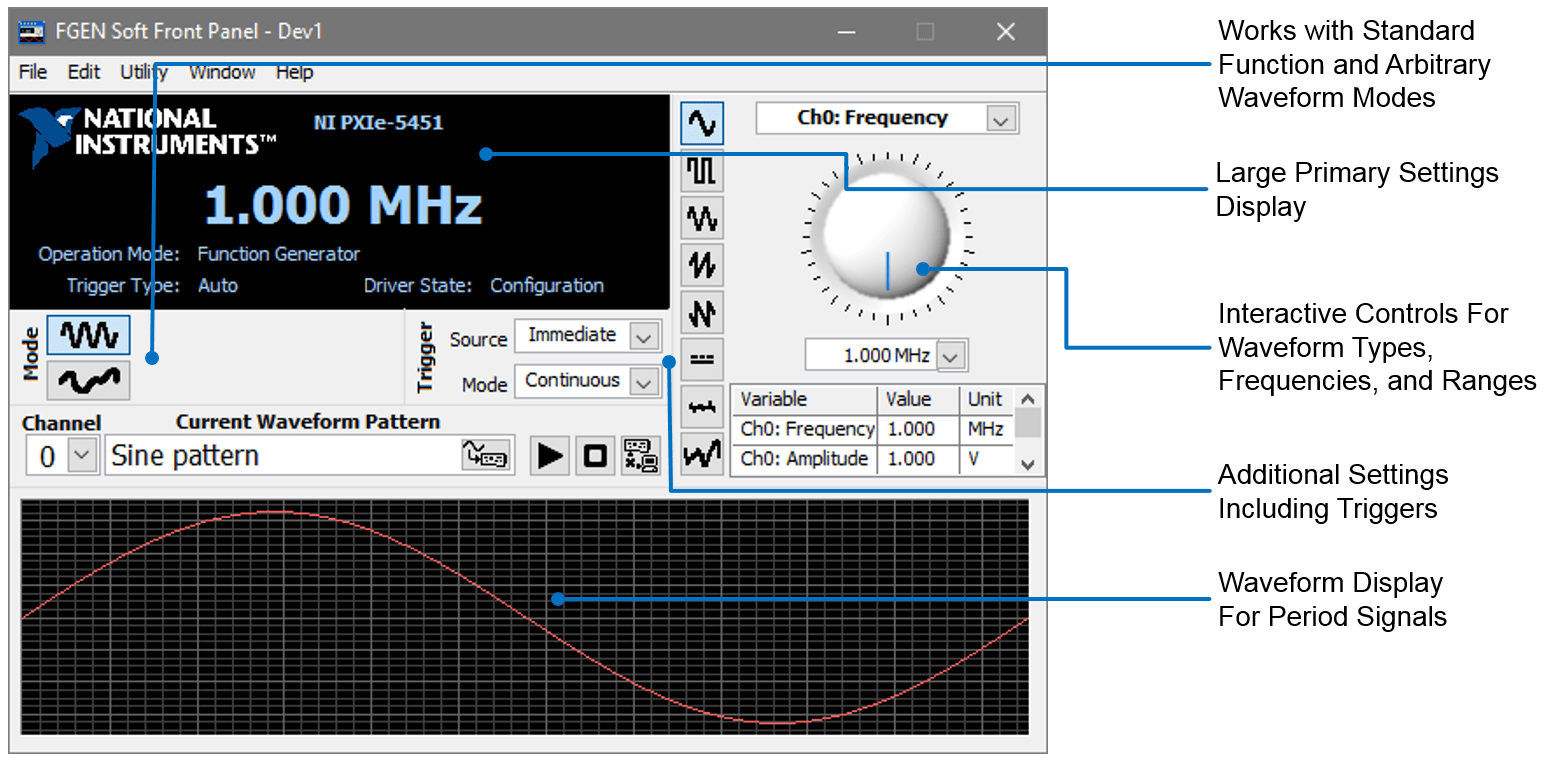The image size is (1553, 761).
Task: Switch to Arbitrary Waveform mode
Action: click(89, 380)
